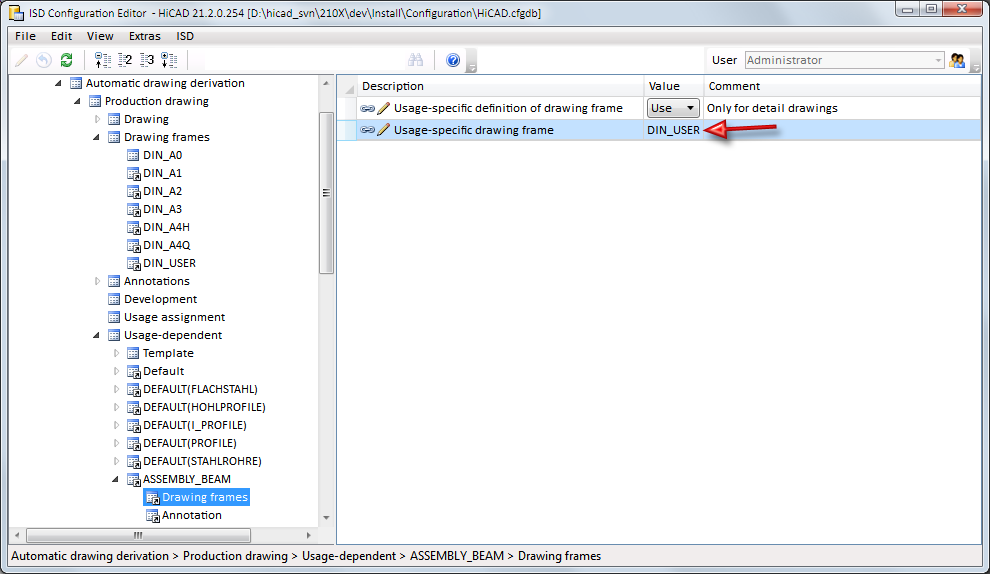
Task: Open the View menu
Action: click(100, 36)
